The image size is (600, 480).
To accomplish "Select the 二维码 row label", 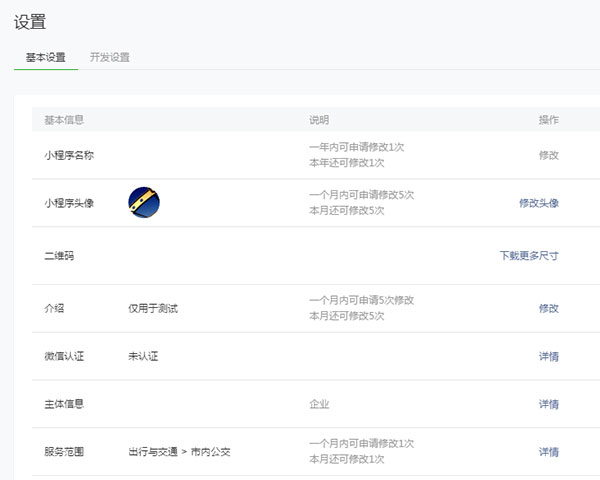I will (59, 256).
